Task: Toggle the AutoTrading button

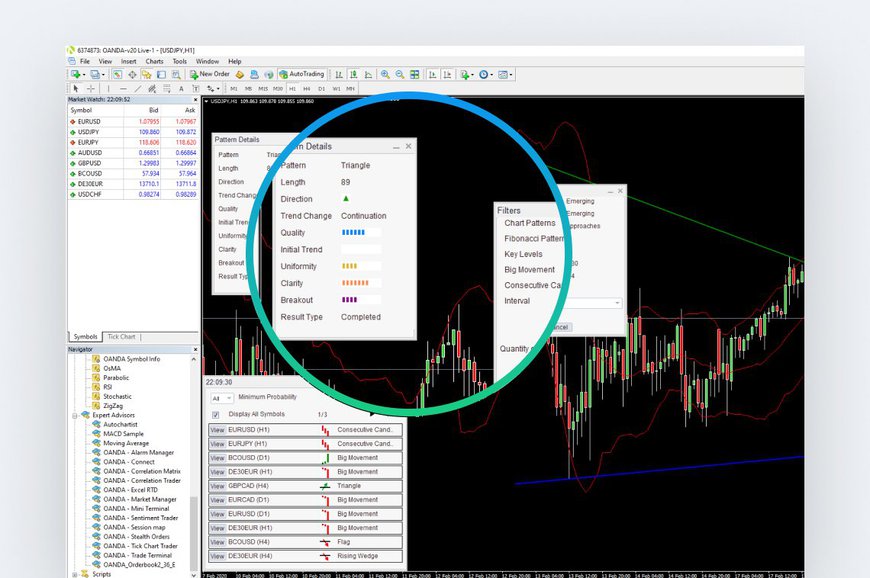Action: pos(301,74)
